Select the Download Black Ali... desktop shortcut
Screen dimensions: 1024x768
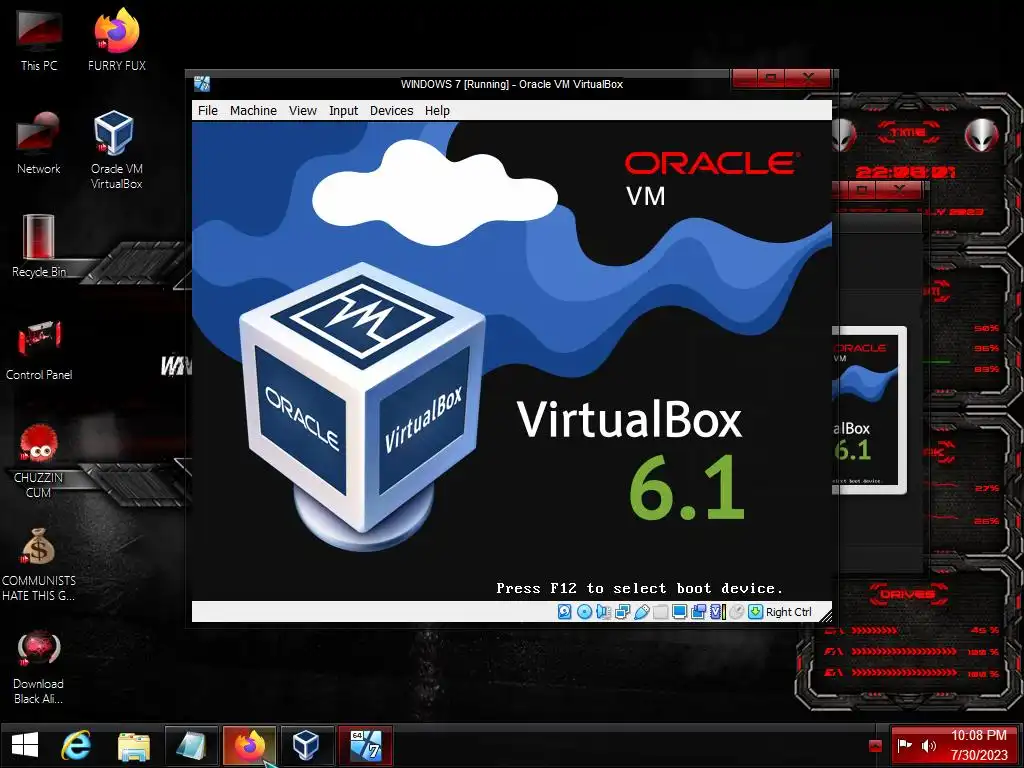[39, 667]
